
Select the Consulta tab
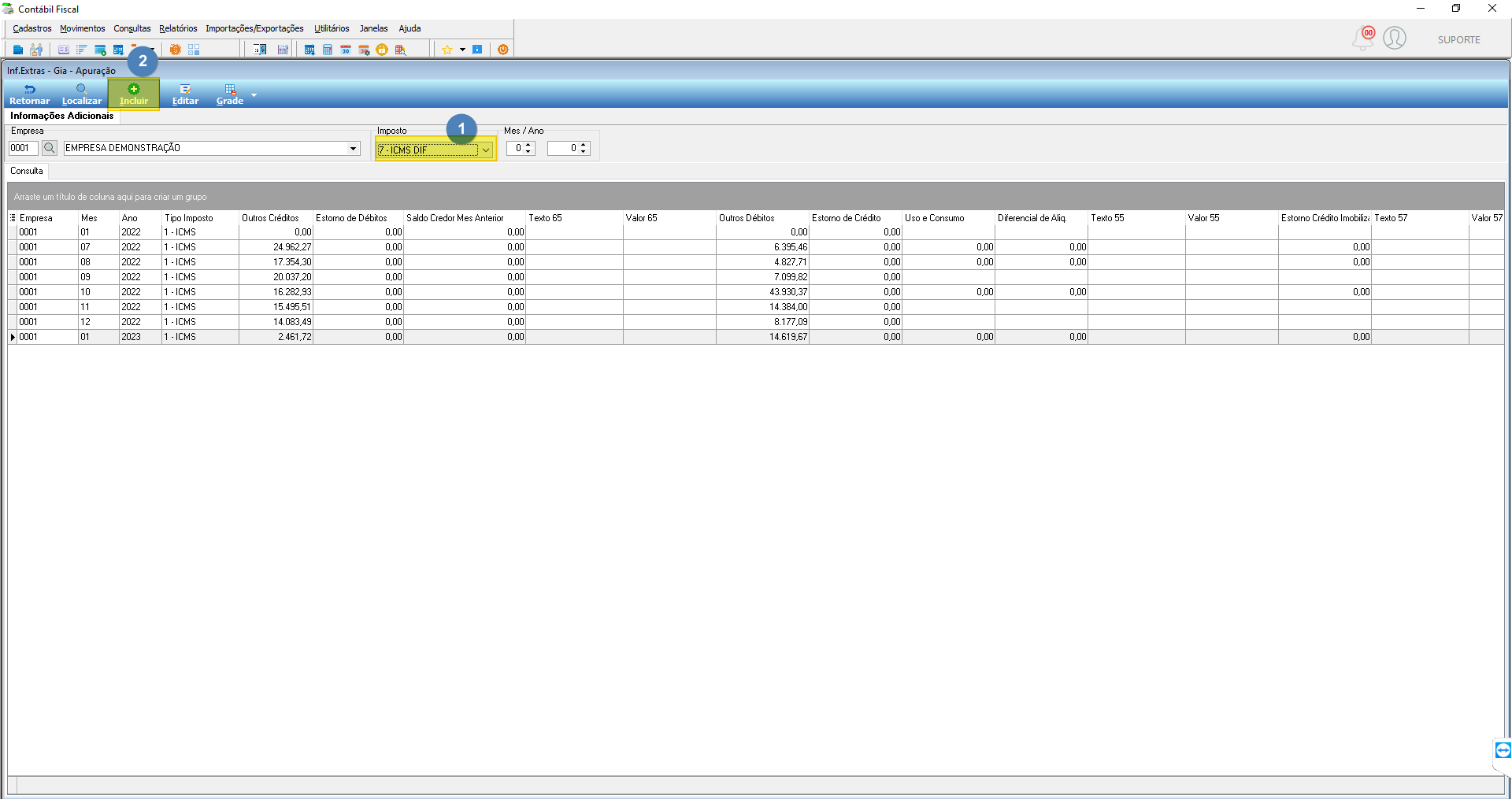27,171
